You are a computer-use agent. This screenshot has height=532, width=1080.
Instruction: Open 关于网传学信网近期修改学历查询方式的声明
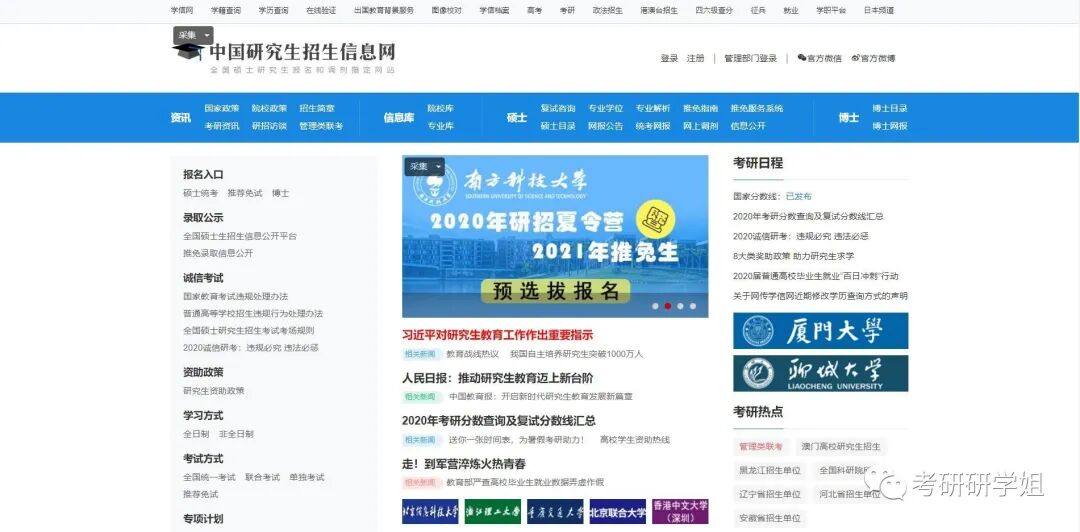click(820, 296)
